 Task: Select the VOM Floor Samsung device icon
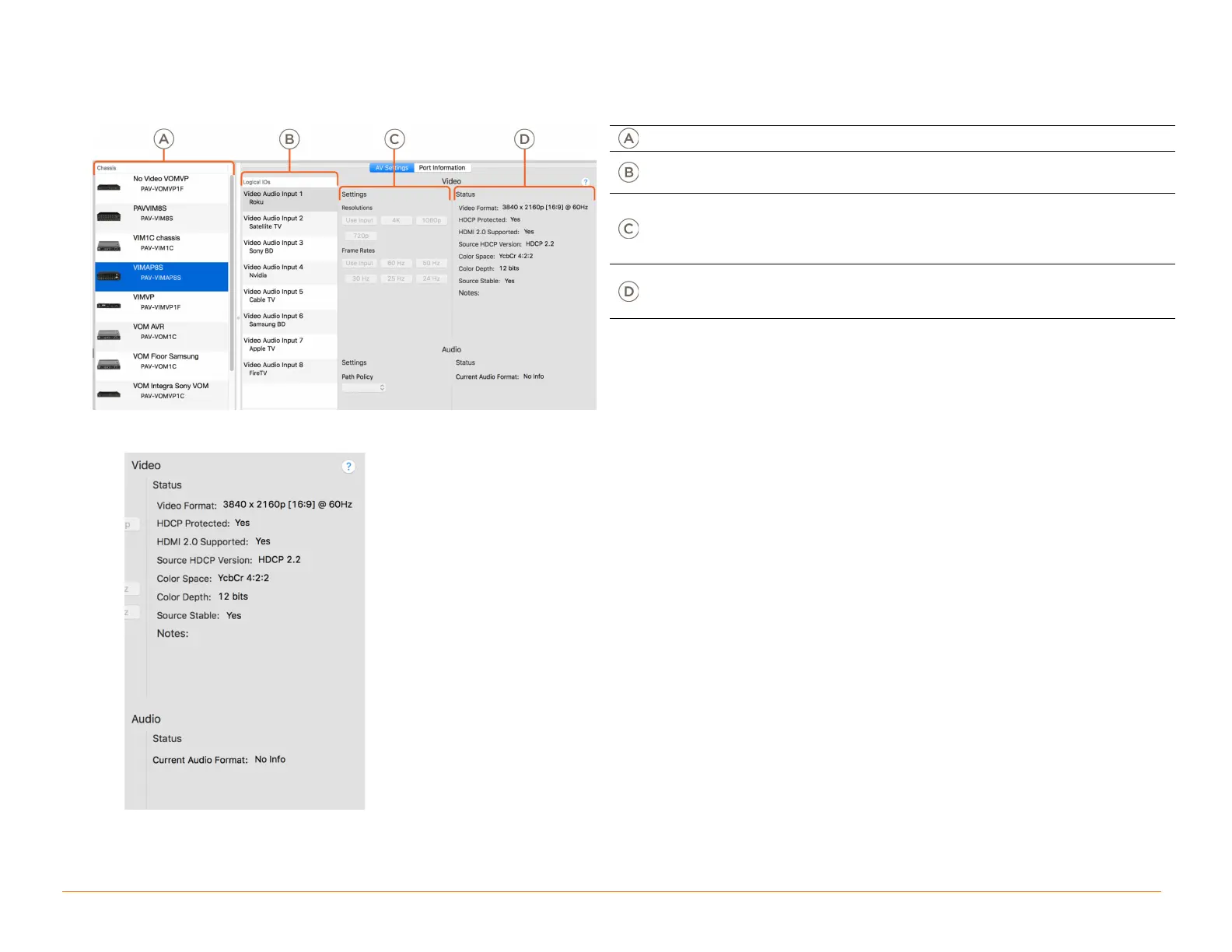click(x=108, y=364)
